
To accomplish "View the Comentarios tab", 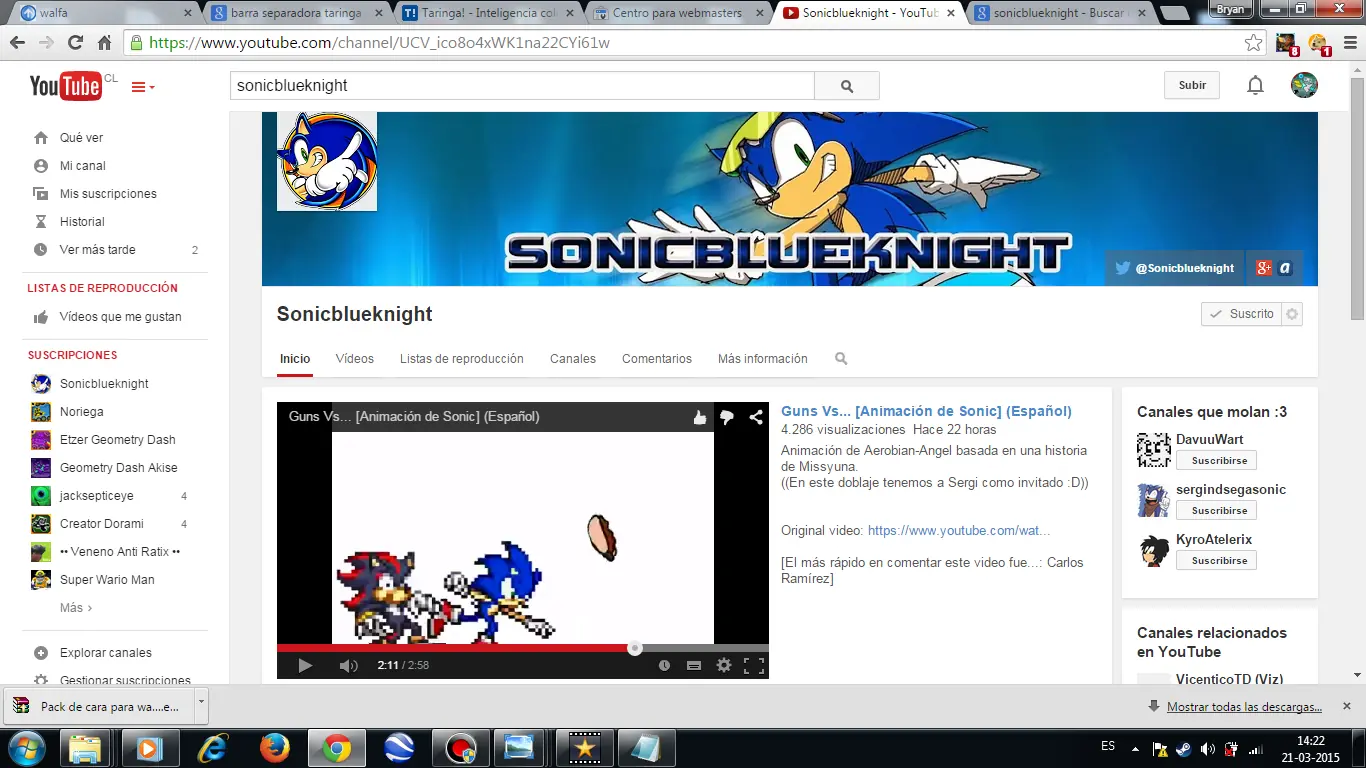I will tap(657, 359).
